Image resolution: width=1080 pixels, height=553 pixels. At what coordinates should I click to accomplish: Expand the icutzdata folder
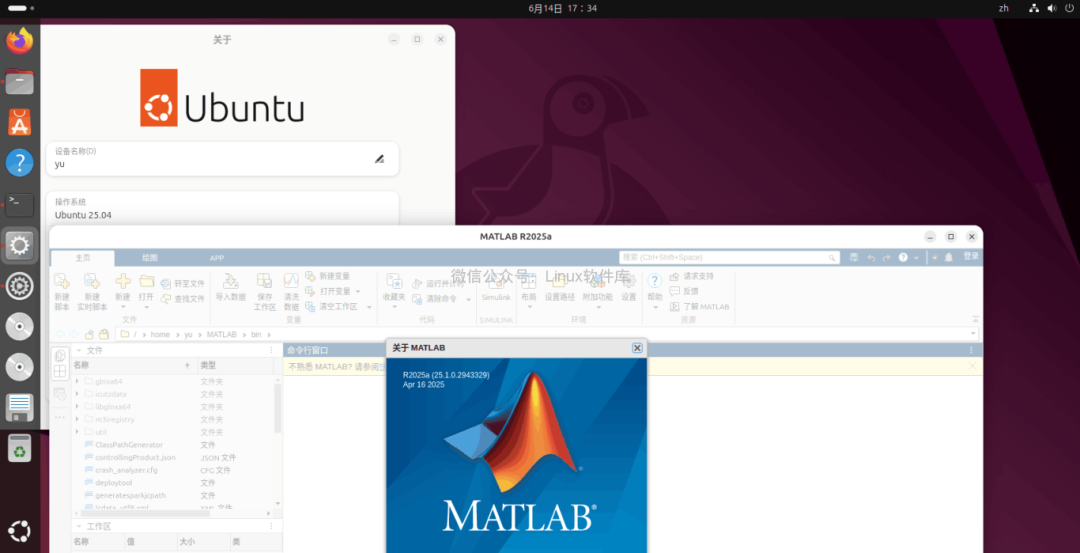(76, 394)
